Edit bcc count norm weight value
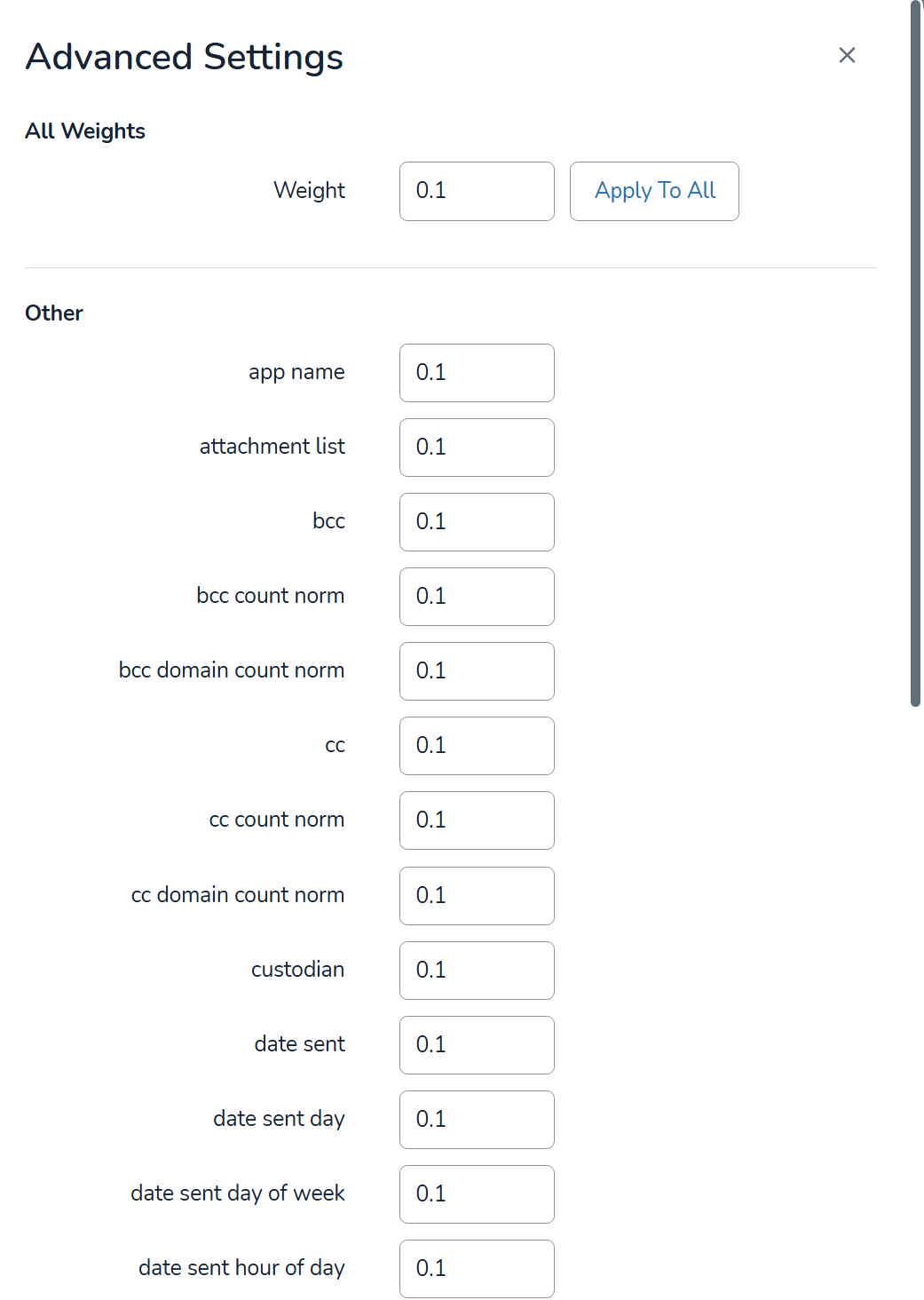Viewport: 924px width, 1300px height. tap(477, 597)
